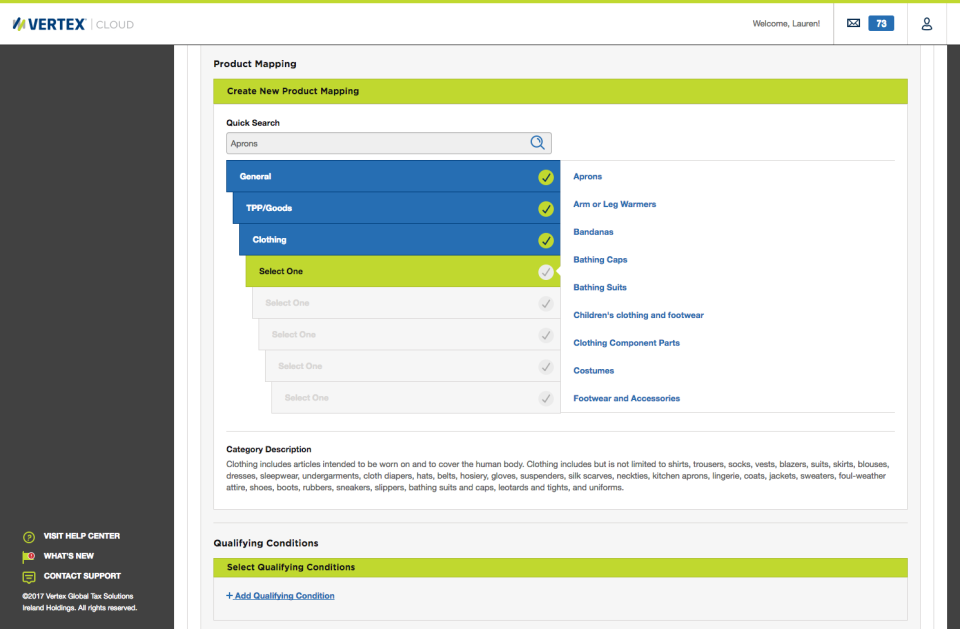The image size is (960, 629).
Task: Choose Bathing Suits
Action: click(x=599, y=287)
